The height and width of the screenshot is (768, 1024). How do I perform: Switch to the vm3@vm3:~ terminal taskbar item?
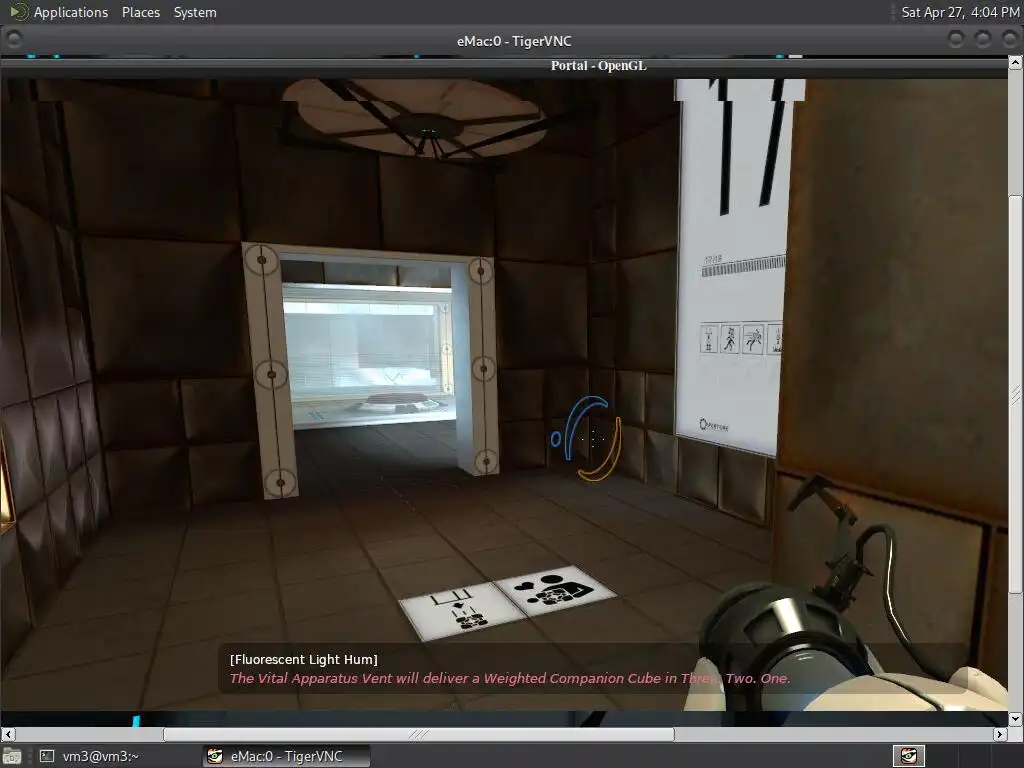(x=89, y=756)
